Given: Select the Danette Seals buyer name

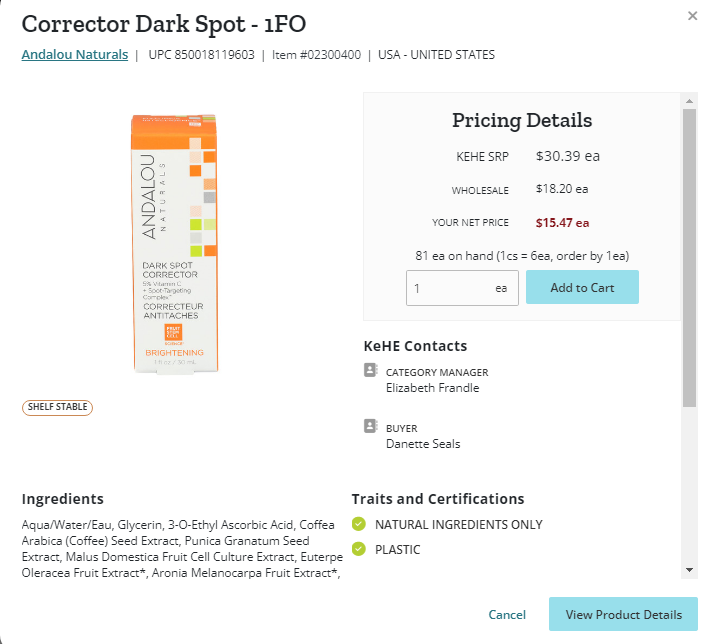Looking at the screenshot, I should click(423, 444).
